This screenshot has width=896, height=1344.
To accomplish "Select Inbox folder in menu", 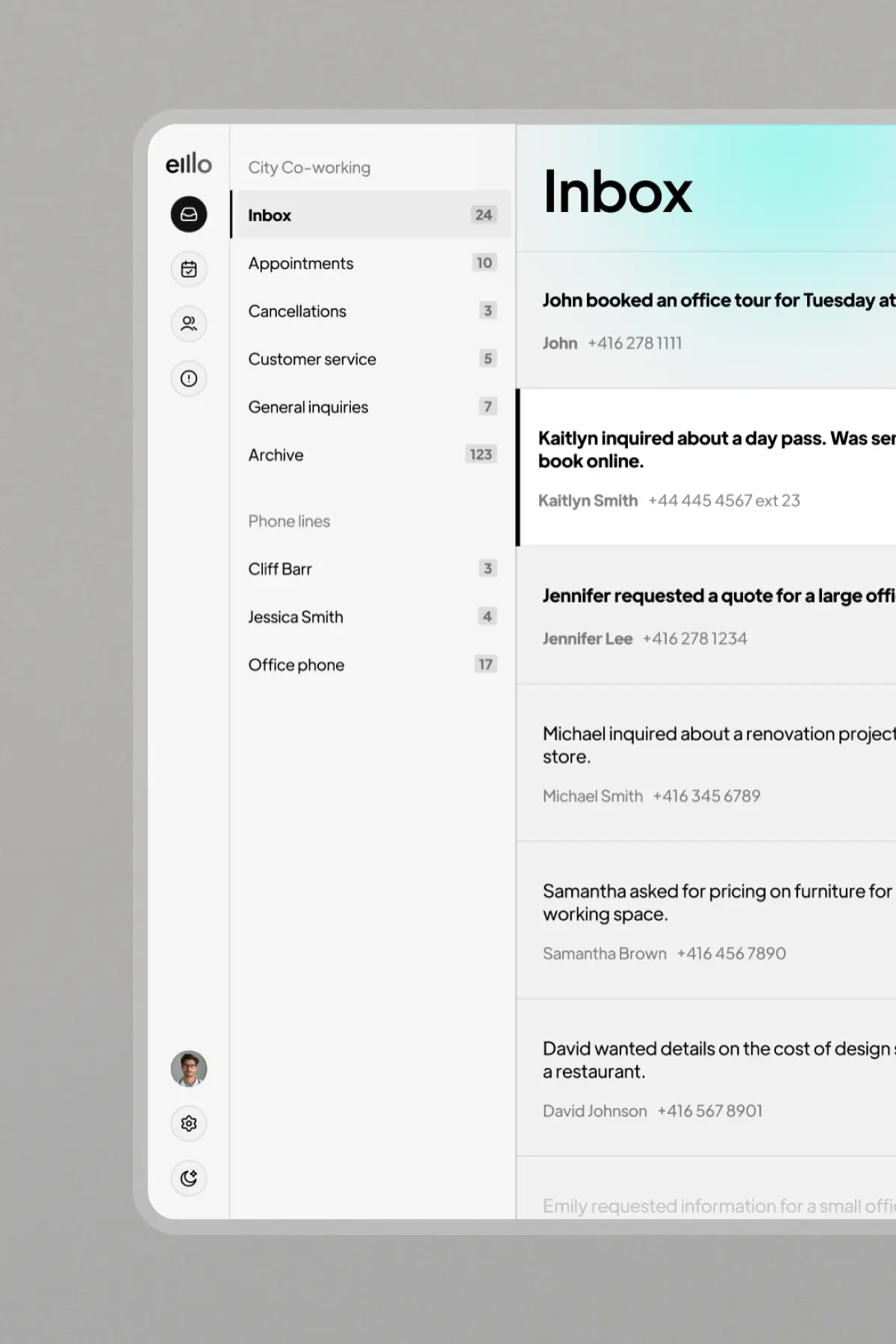I will pos(371,215).
